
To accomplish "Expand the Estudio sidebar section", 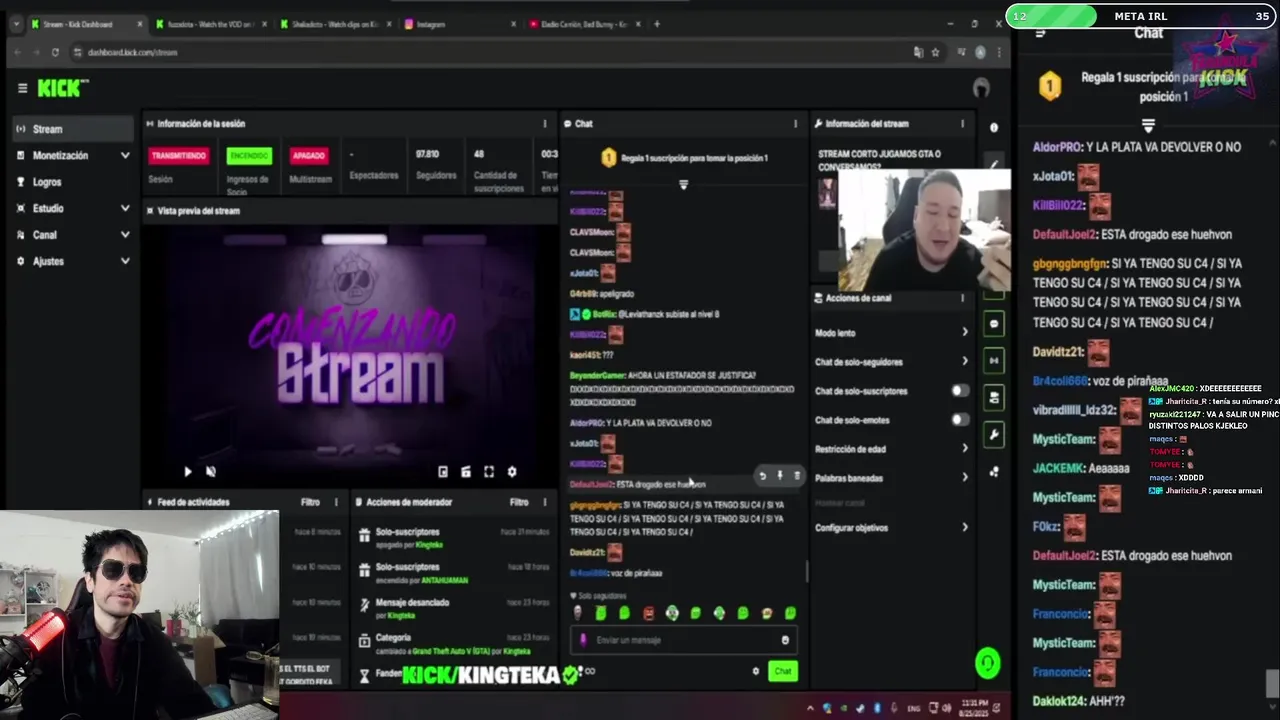I will [73, 208].
